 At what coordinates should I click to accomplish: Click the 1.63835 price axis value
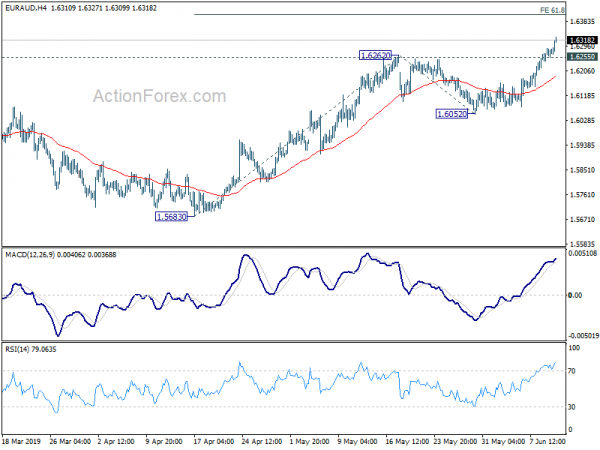(582, 21)
